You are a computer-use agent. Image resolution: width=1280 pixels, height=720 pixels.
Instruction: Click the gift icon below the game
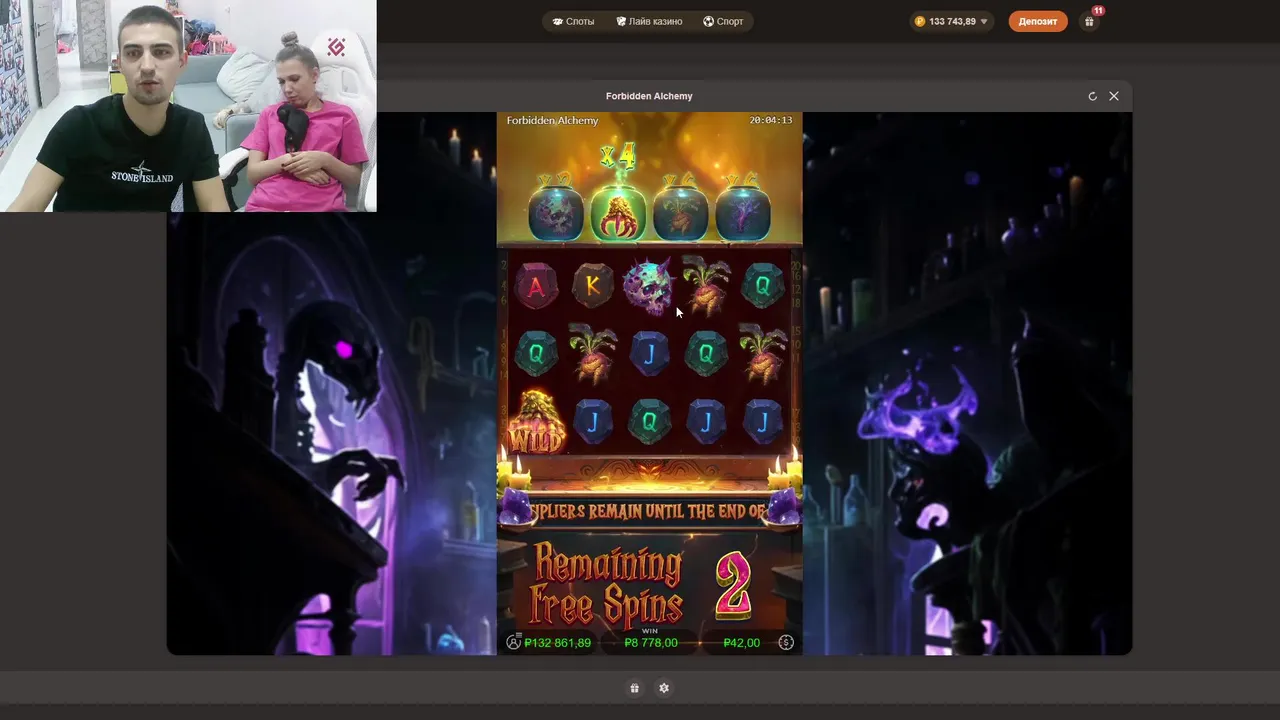pos(634,688)
